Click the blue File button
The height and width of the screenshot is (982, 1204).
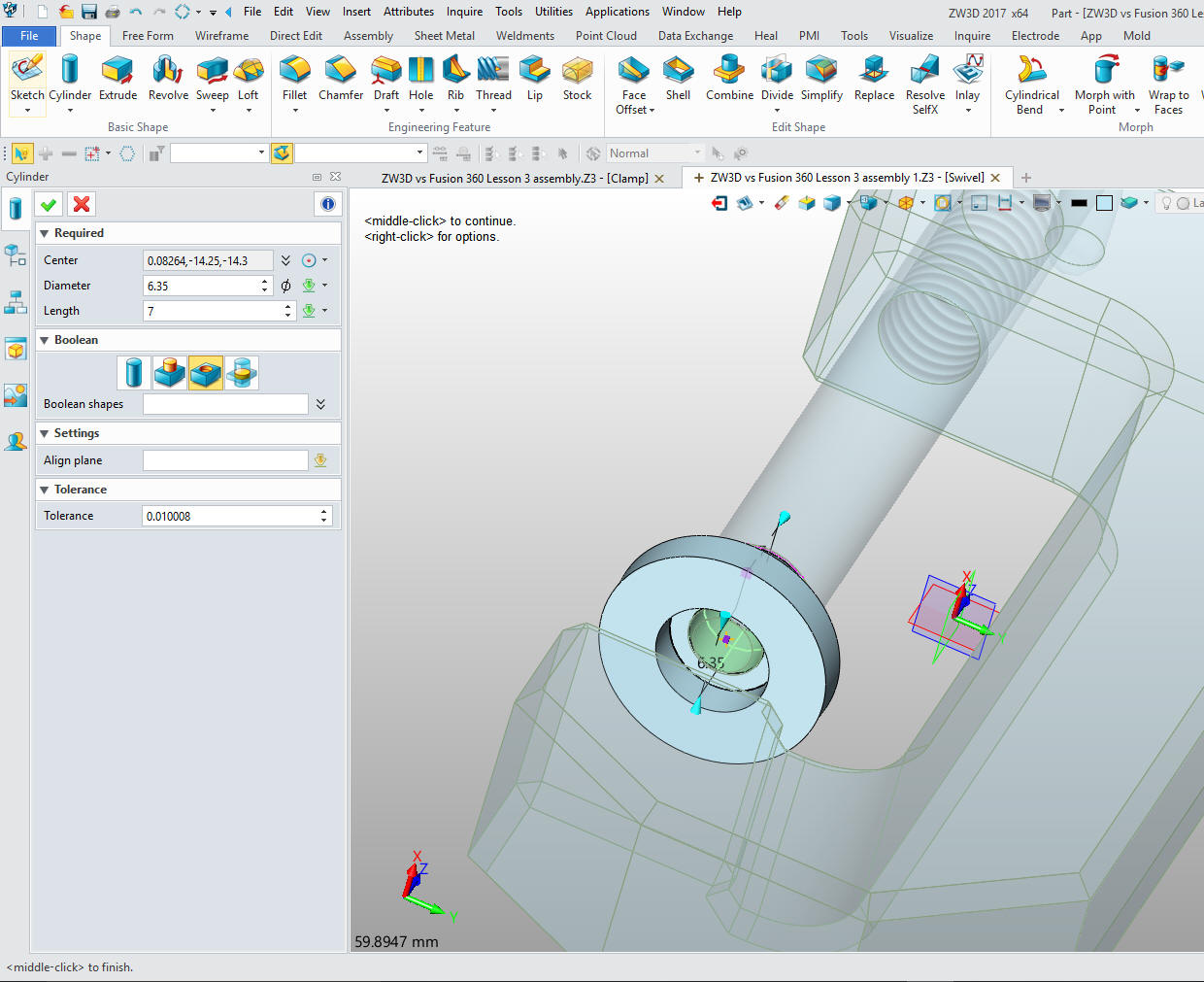pyautogui.click(x=29, y=36)
